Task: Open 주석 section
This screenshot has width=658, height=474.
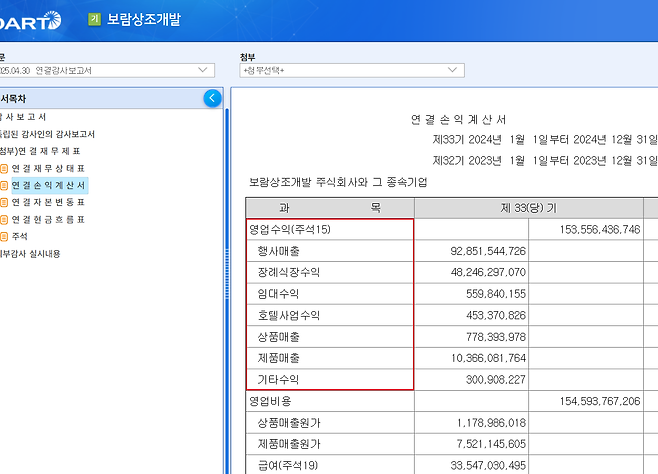Action: click(19, 237)
